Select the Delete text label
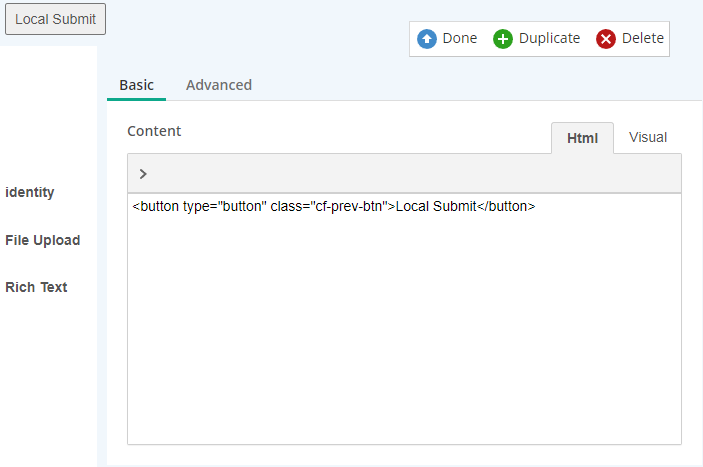This screenshot has width=703, height=467. click(x=642, y=38)
